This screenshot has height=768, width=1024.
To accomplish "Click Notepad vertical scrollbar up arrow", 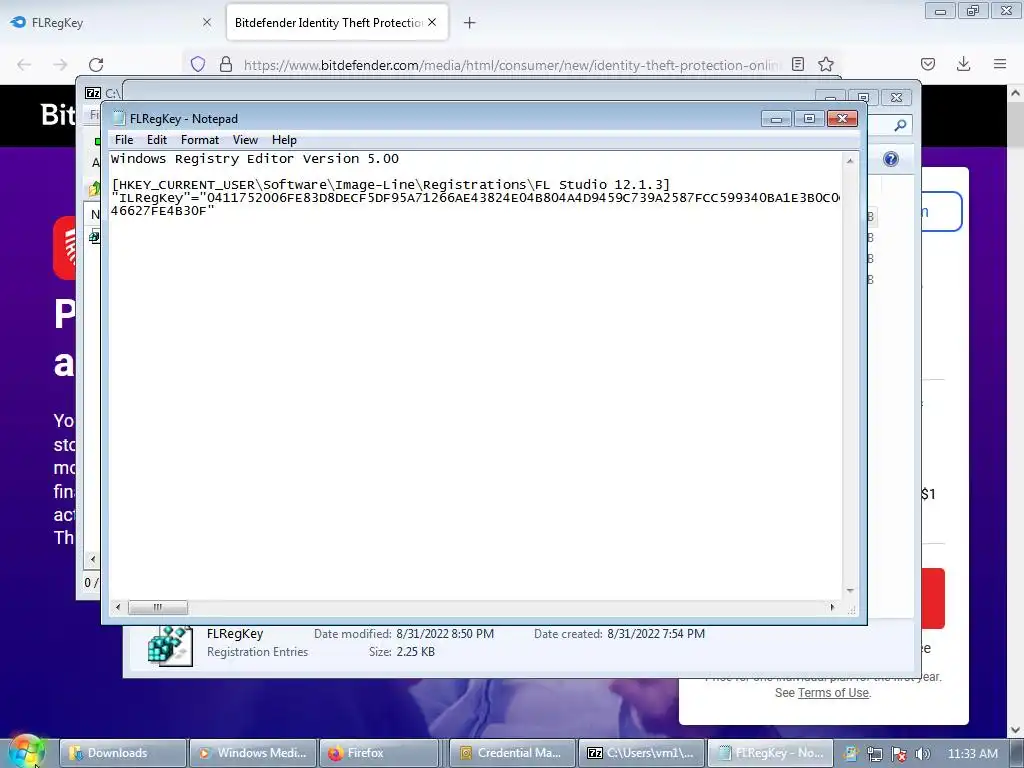I will pyautogui.click(x=850, y=161).
